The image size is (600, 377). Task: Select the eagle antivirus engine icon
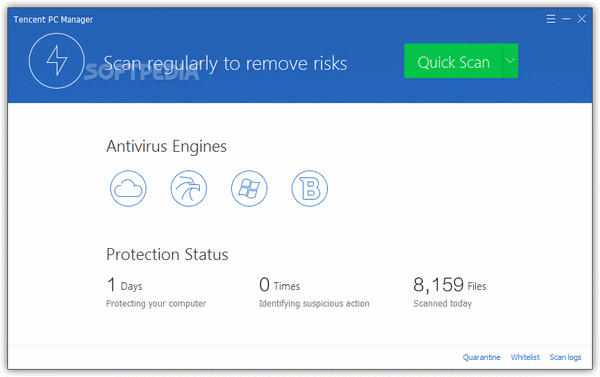coord(189,188)
